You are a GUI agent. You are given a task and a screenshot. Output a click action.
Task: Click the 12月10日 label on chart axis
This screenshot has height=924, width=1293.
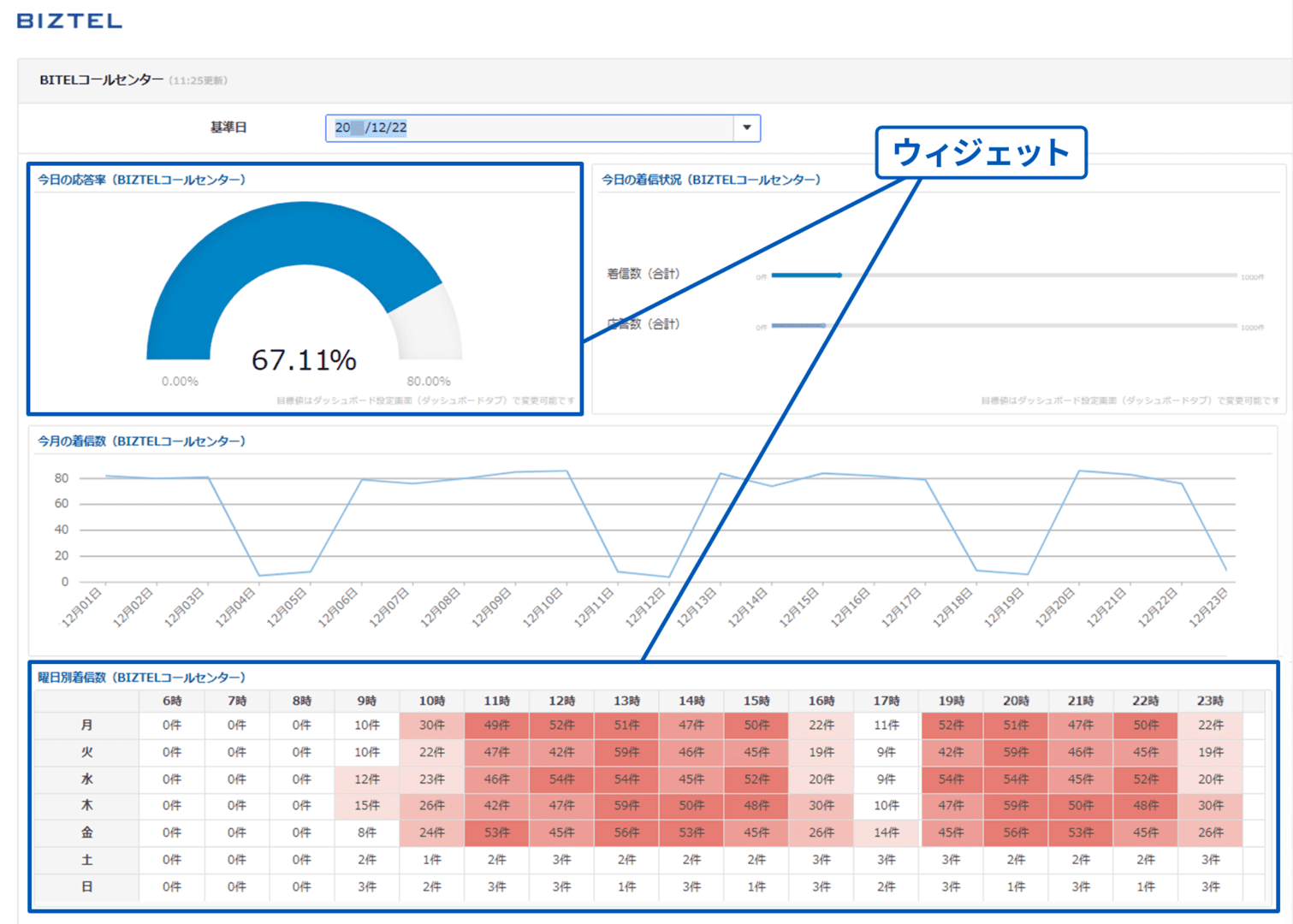click(542, 607)
